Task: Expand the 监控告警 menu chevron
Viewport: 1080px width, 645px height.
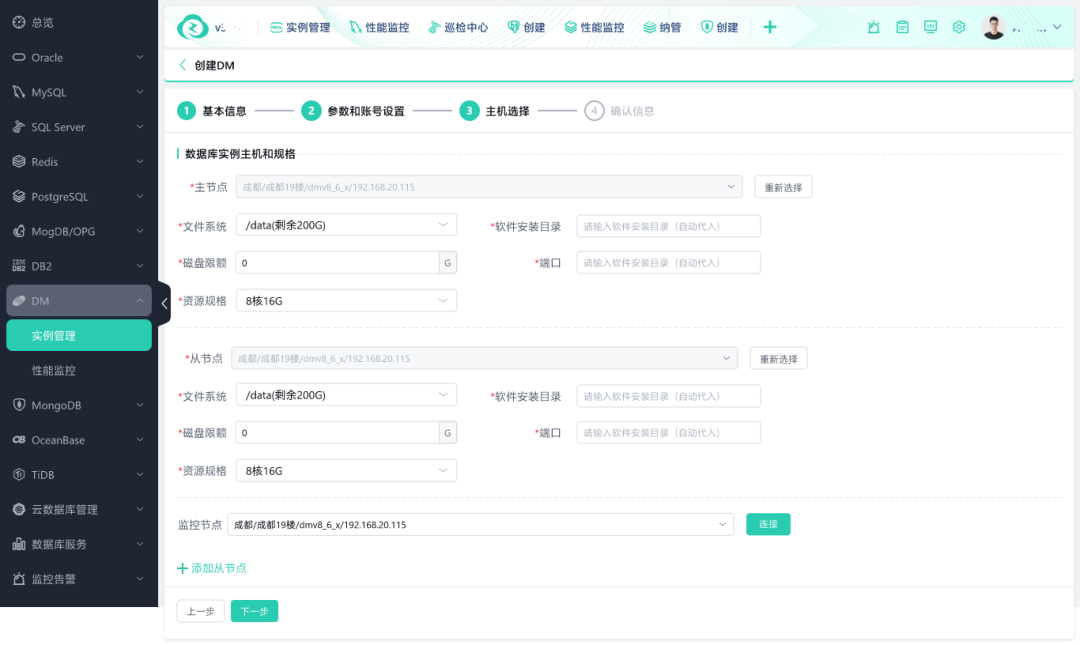Action: pos(140,579)
